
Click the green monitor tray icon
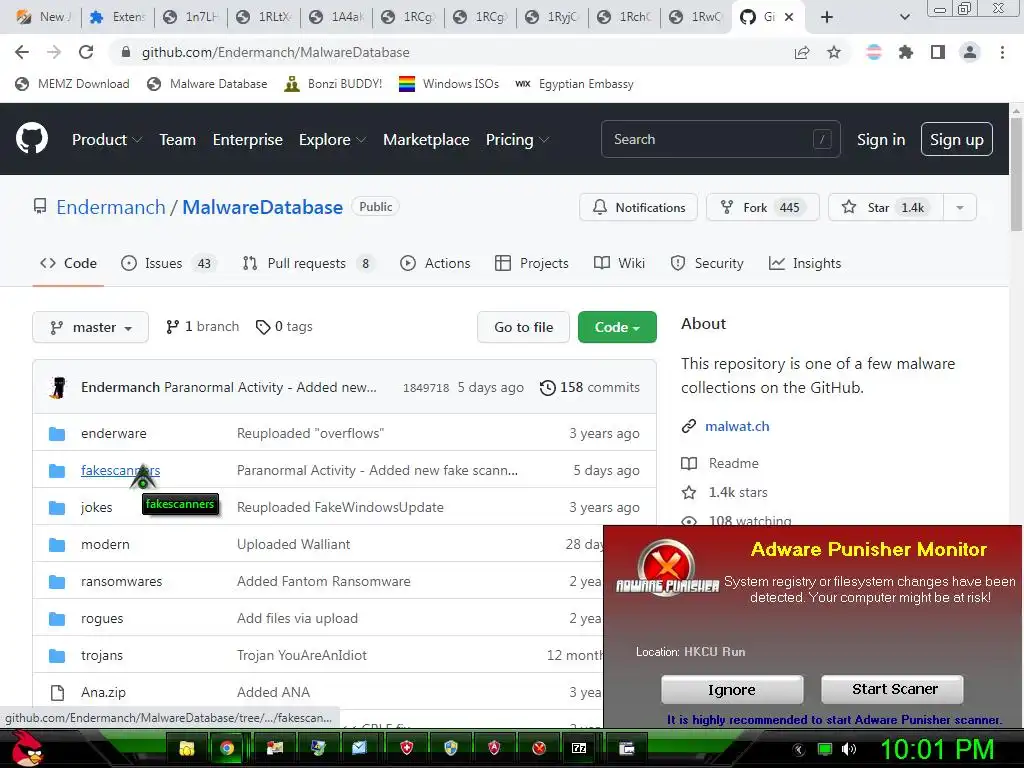pos(825,749)
